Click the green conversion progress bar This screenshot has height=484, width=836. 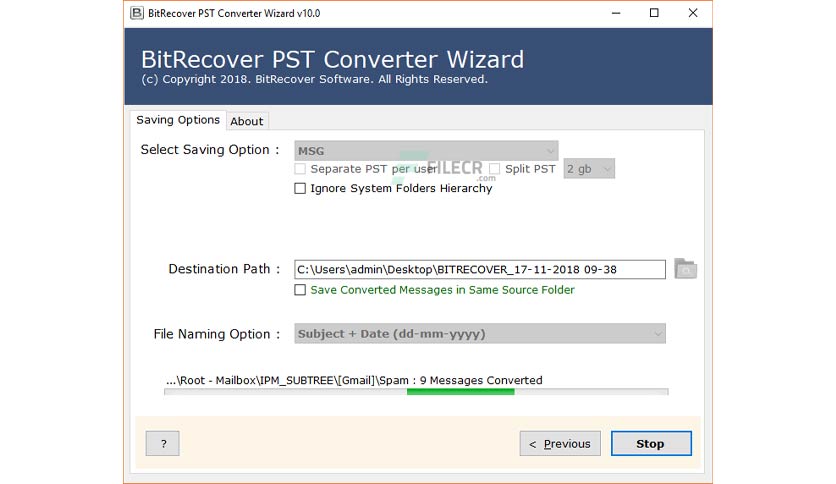[x=461, y=392]
